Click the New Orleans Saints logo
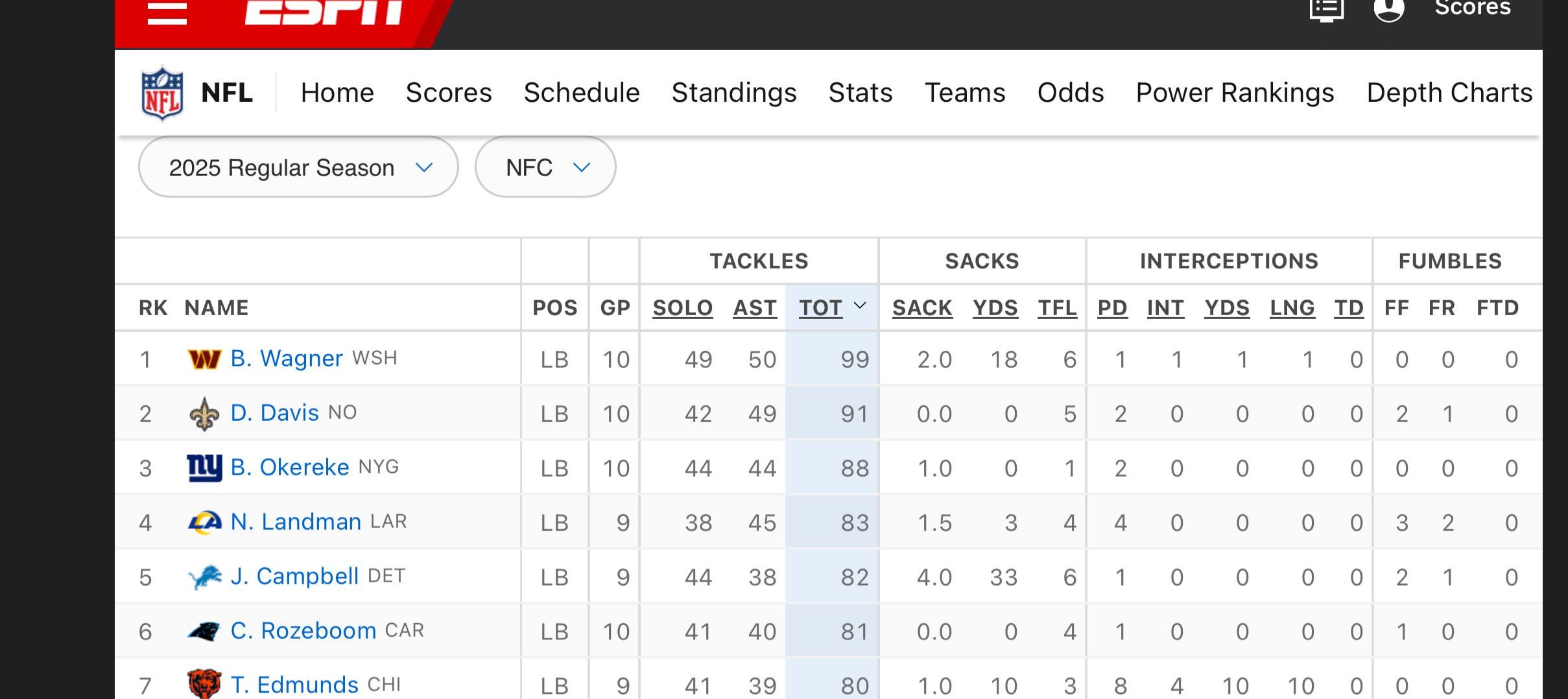 (204, 414)
